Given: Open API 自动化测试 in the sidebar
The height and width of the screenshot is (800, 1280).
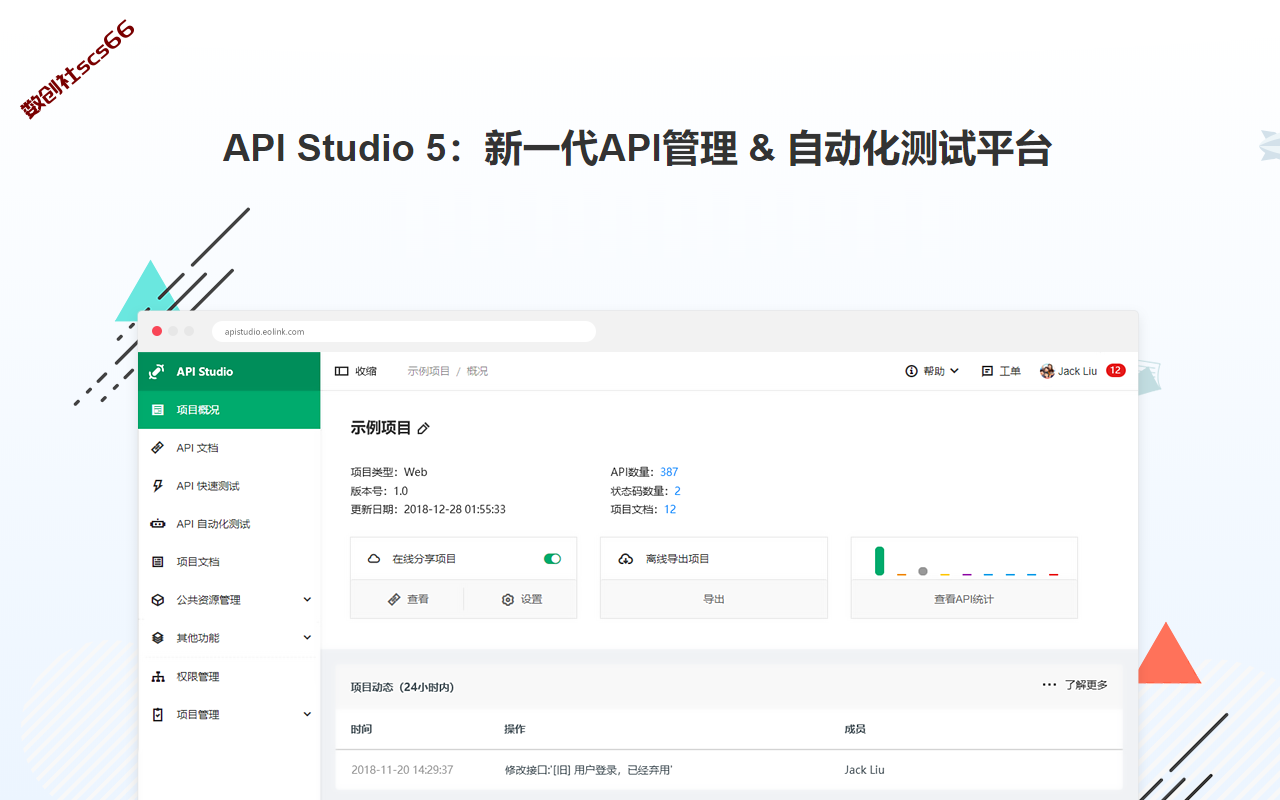Looking at the screenshot, I should pos(229,524).
